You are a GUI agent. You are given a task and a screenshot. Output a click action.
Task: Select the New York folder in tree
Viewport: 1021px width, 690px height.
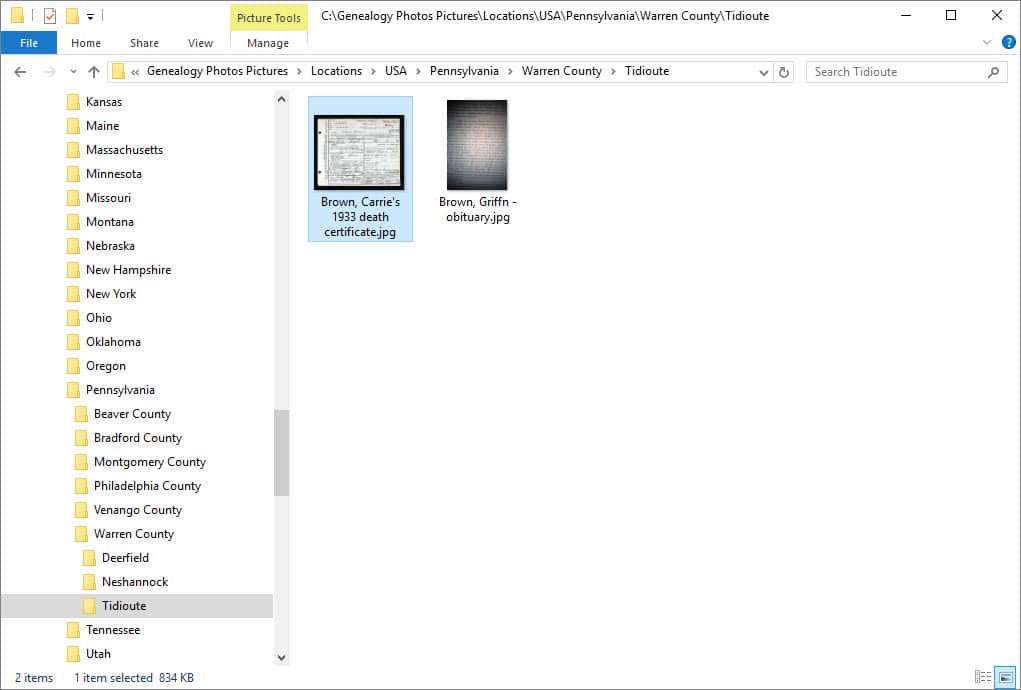[x=111, y=294]
